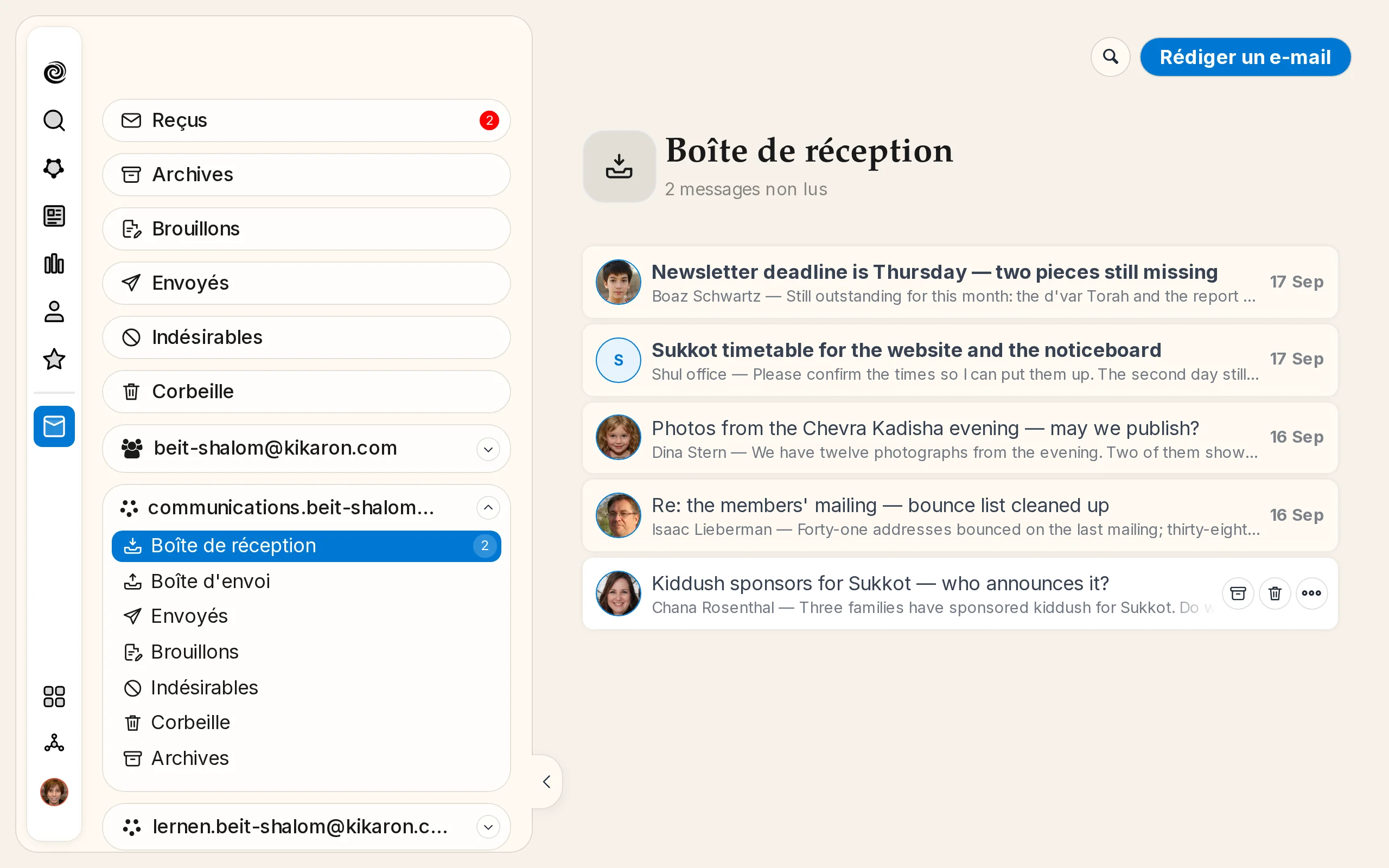Open the top Indésirables folder
Image resolution: width=1389 pixels, height=868 pixels.
pos(307,337)
